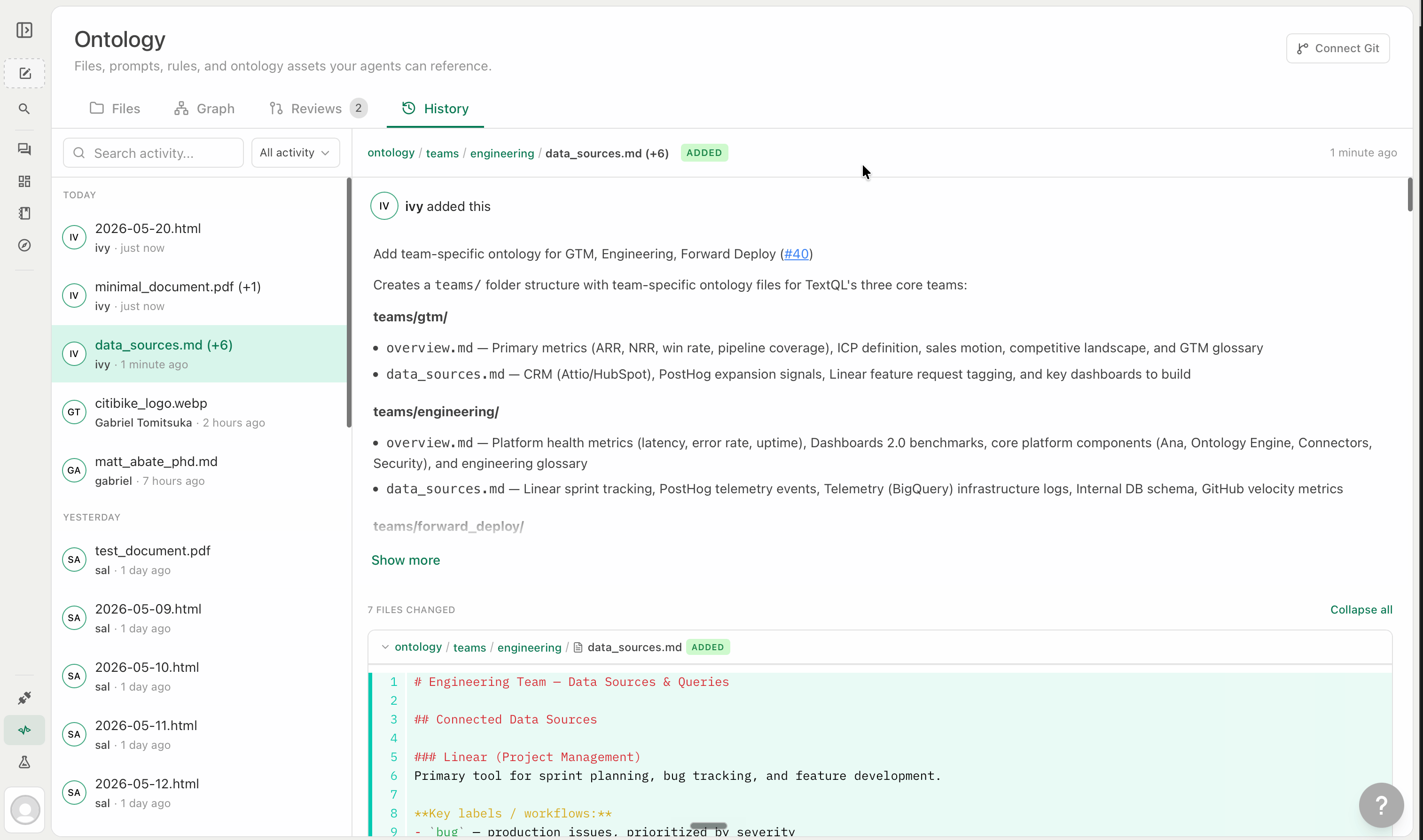Open the dashboards grid icon

coord(24,181)
